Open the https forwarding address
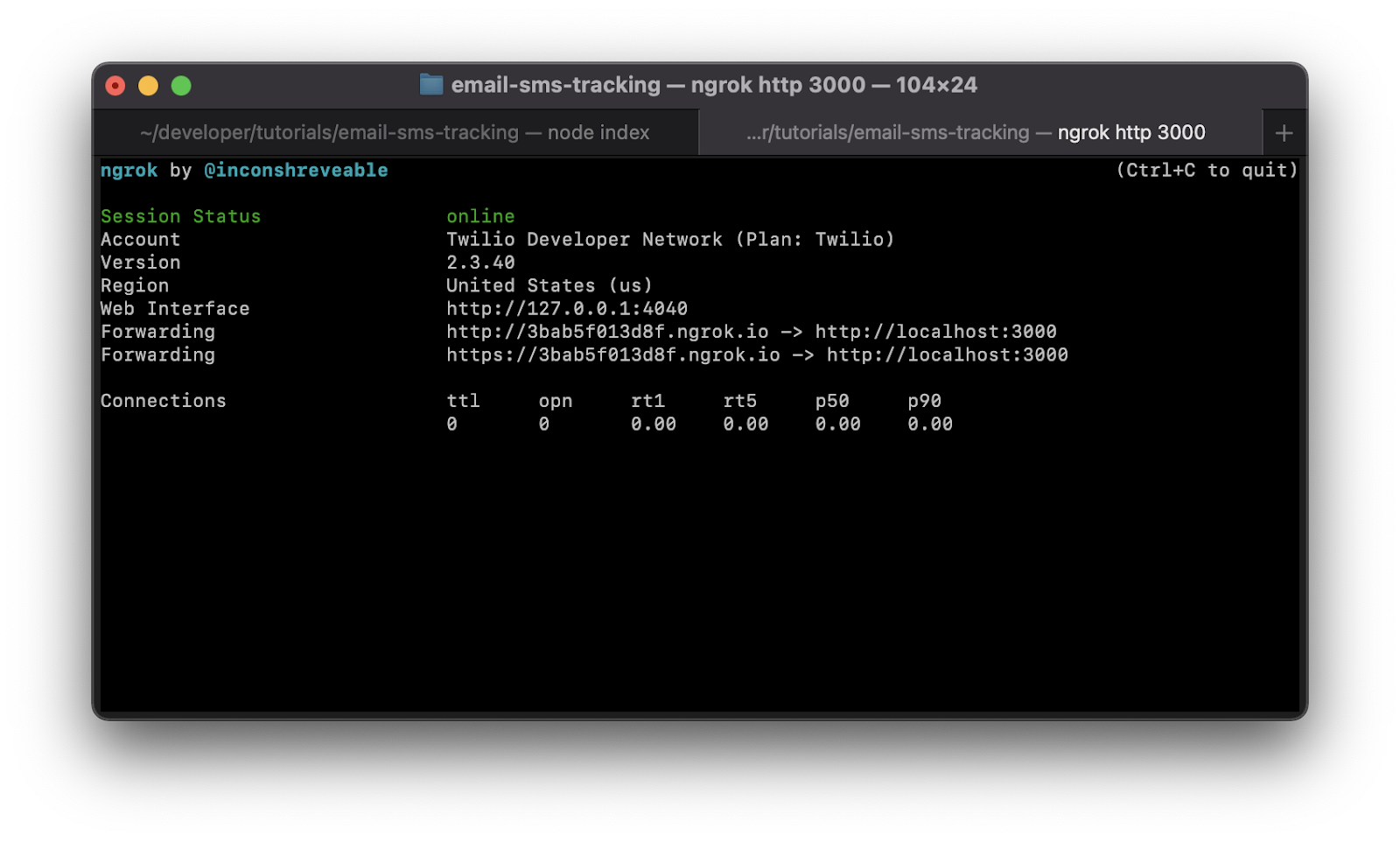Screen dimensions: 1400x842 click(611, 354)
